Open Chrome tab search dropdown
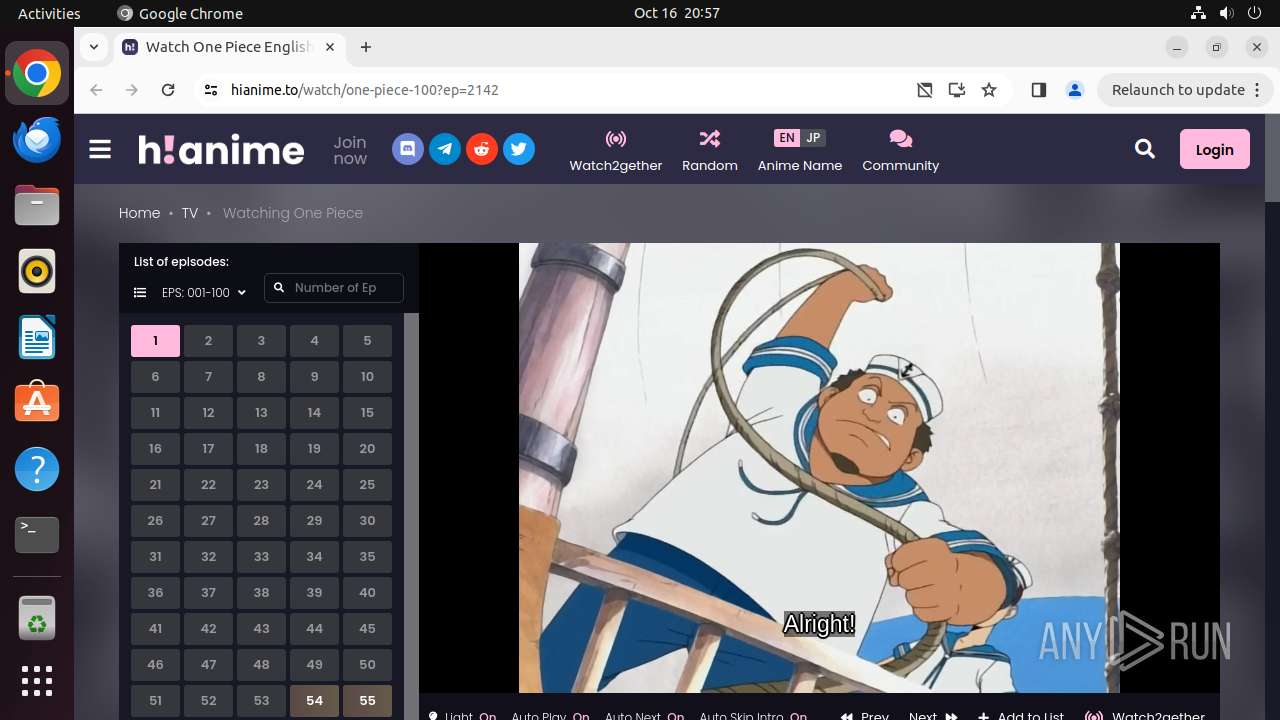1280x720 pixels. point(93,47)
